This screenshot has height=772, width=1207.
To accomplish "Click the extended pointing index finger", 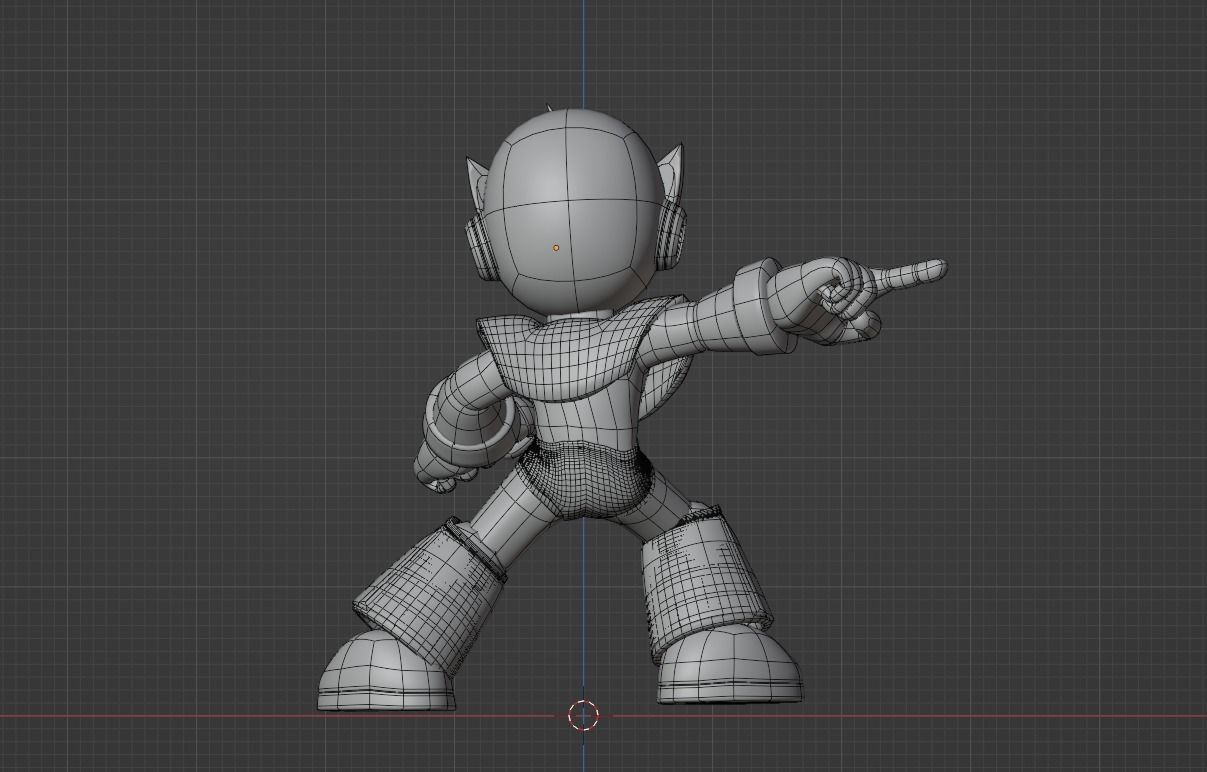I will [909, 271].
